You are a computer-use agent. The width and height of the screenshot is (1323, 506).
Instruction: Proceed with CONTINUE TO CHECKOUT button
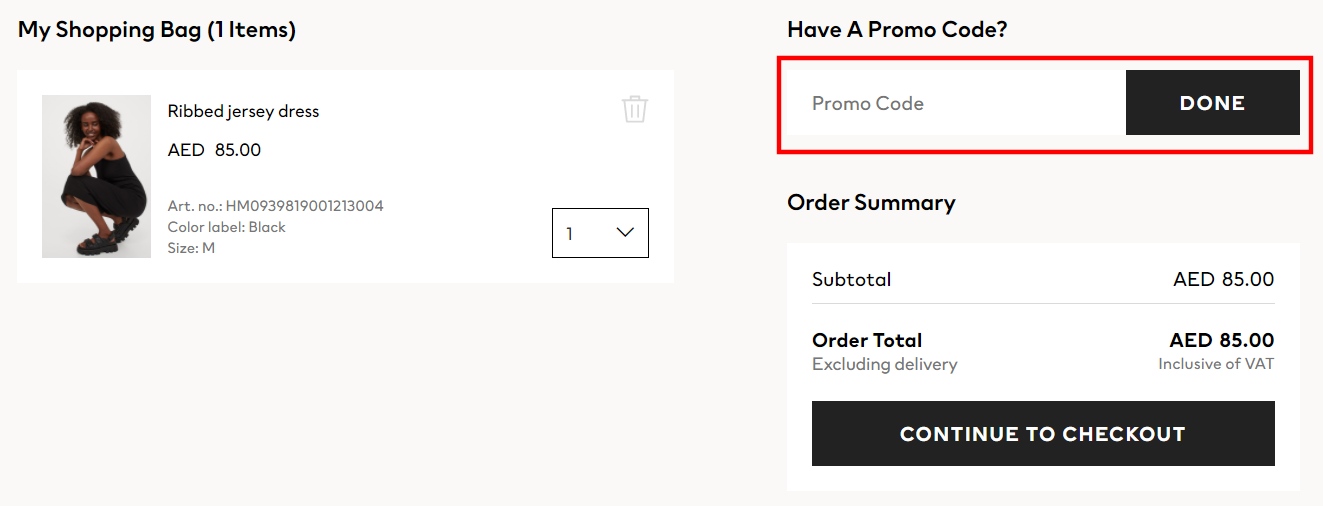1043,434
